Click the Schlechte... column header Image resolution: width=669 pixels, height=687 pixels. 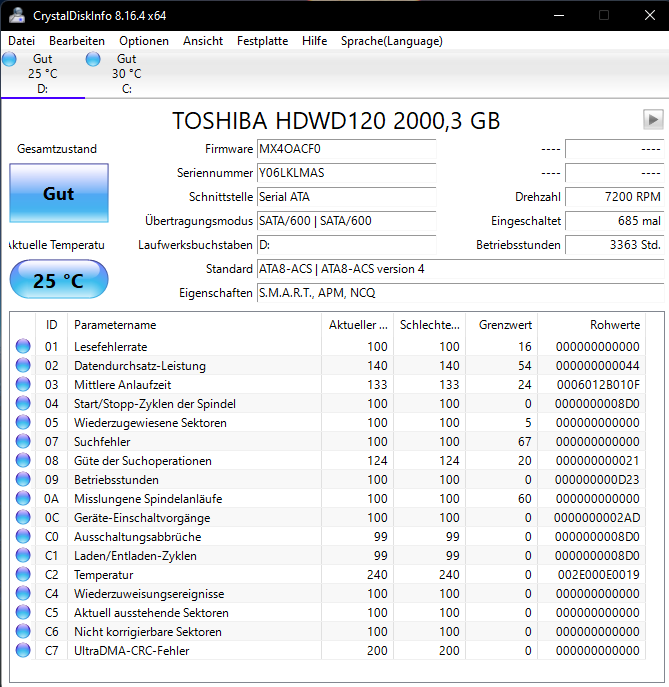pyautogui.click(x=430, y=325)
